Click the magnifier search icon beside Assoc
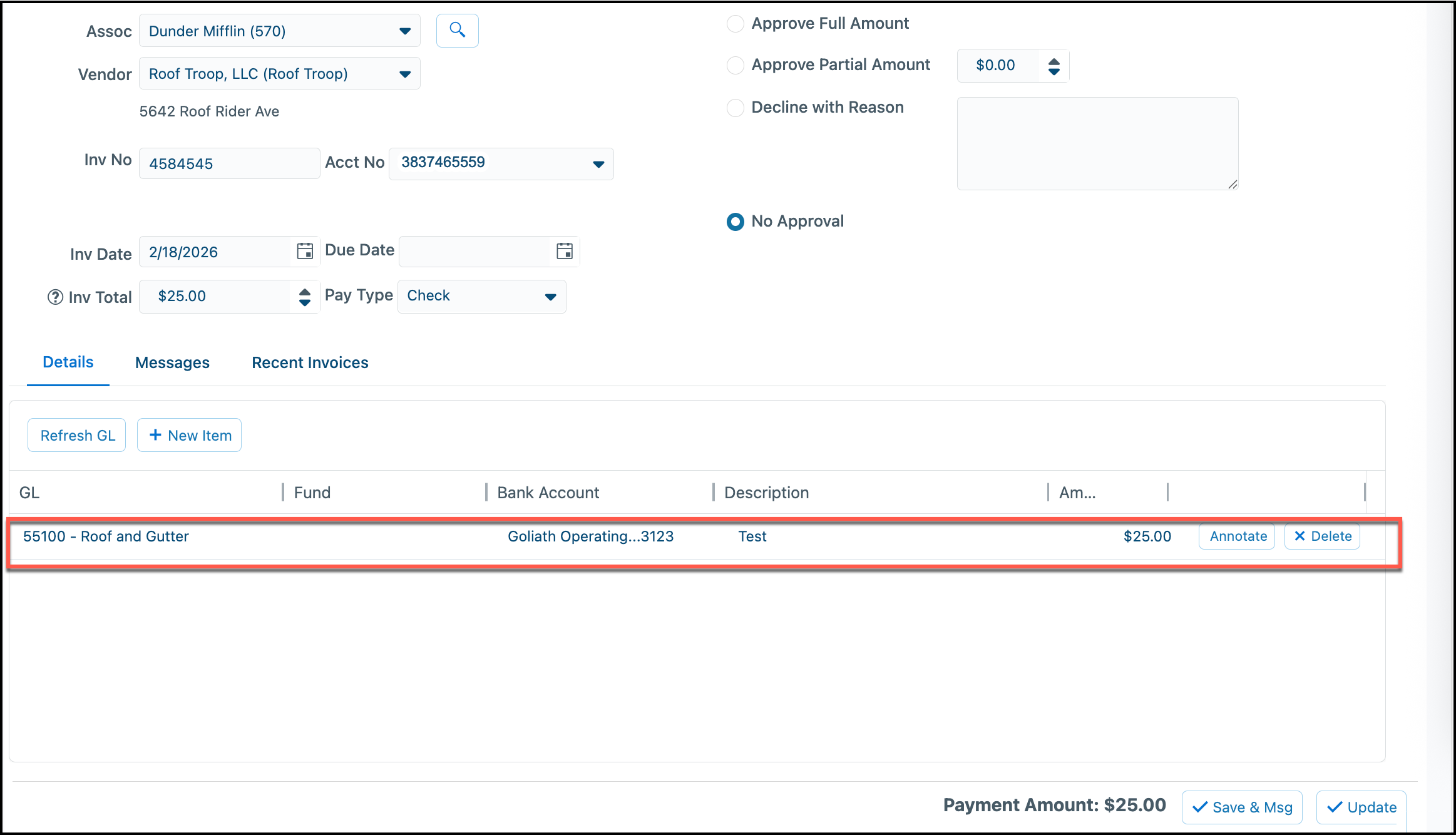1456x835 pixels. point(457,30)
